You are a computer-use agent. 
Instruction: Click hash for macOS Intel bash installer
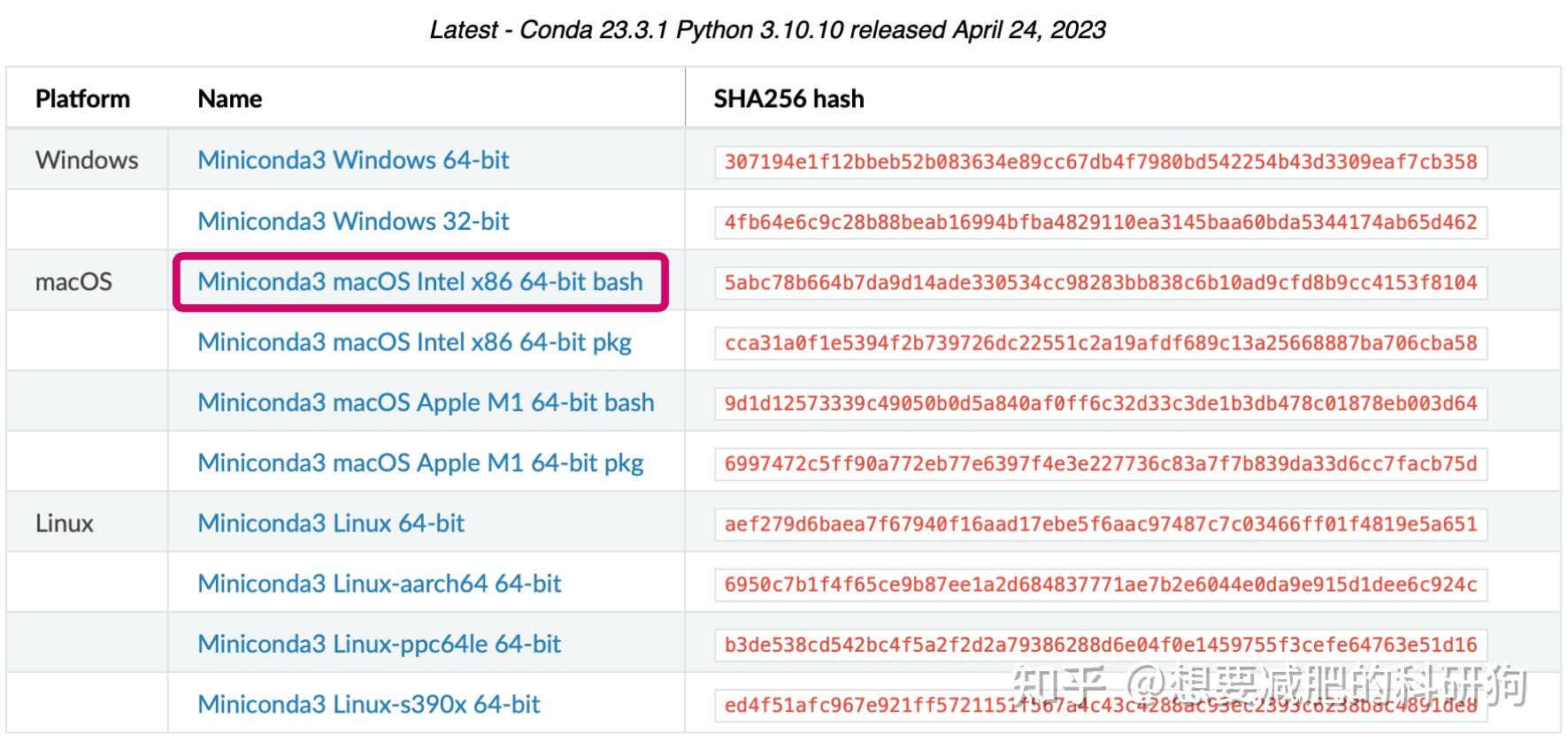pos(1100,283)
